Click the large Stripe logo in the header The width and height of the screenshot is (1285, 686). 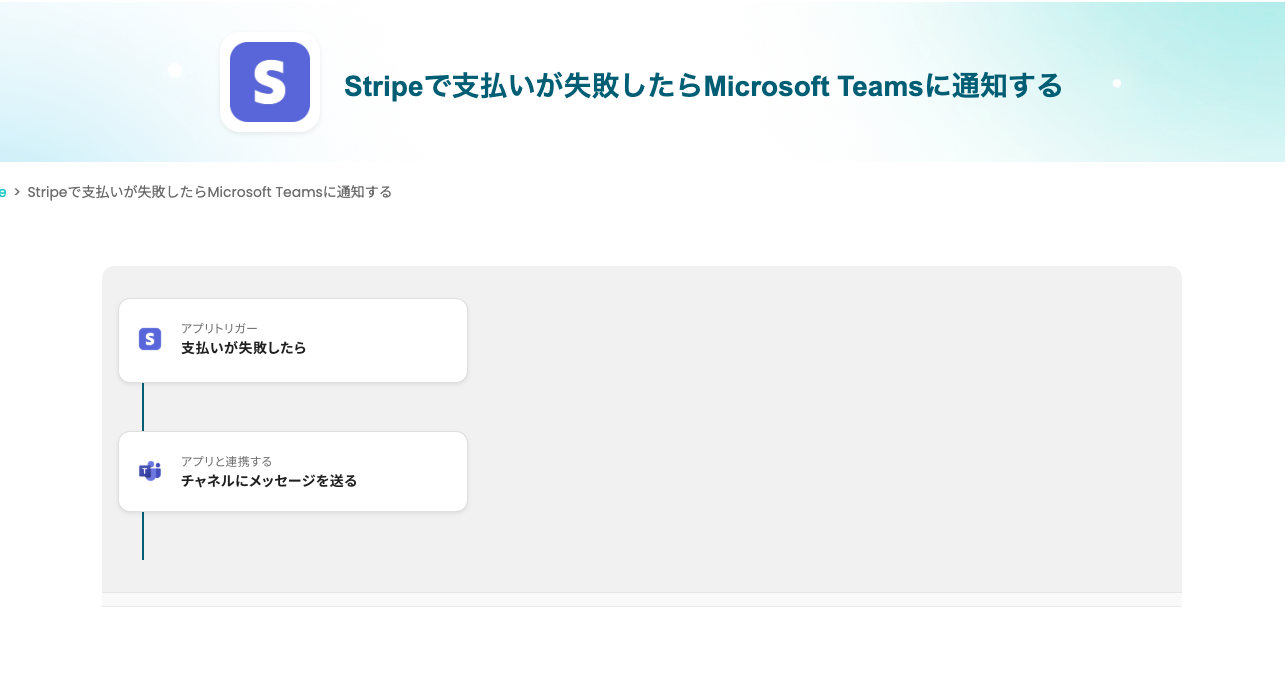[x=270, y=82]
